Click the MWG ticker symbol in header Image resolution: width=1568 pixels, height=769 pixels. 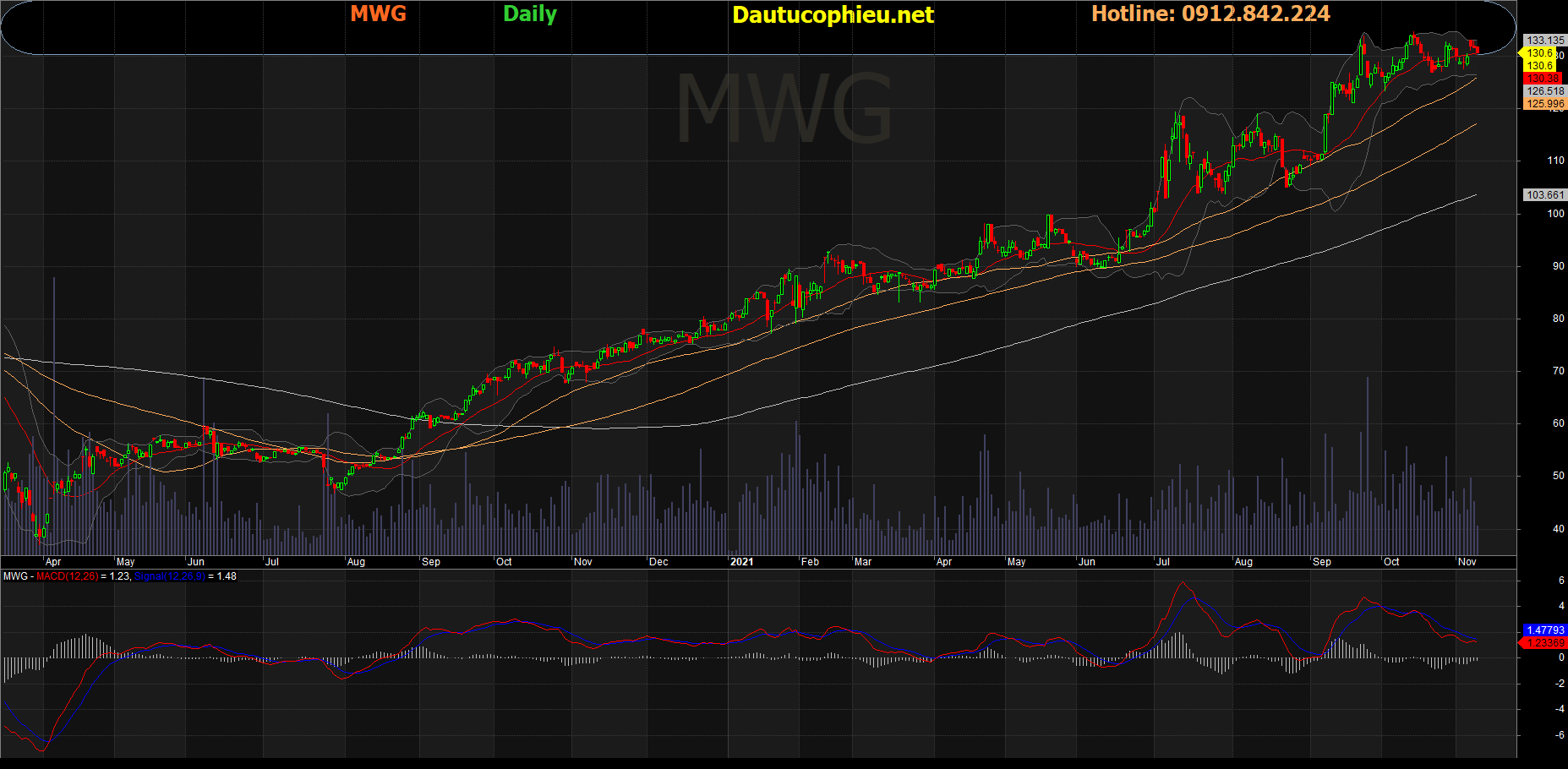tap(378, 14)
